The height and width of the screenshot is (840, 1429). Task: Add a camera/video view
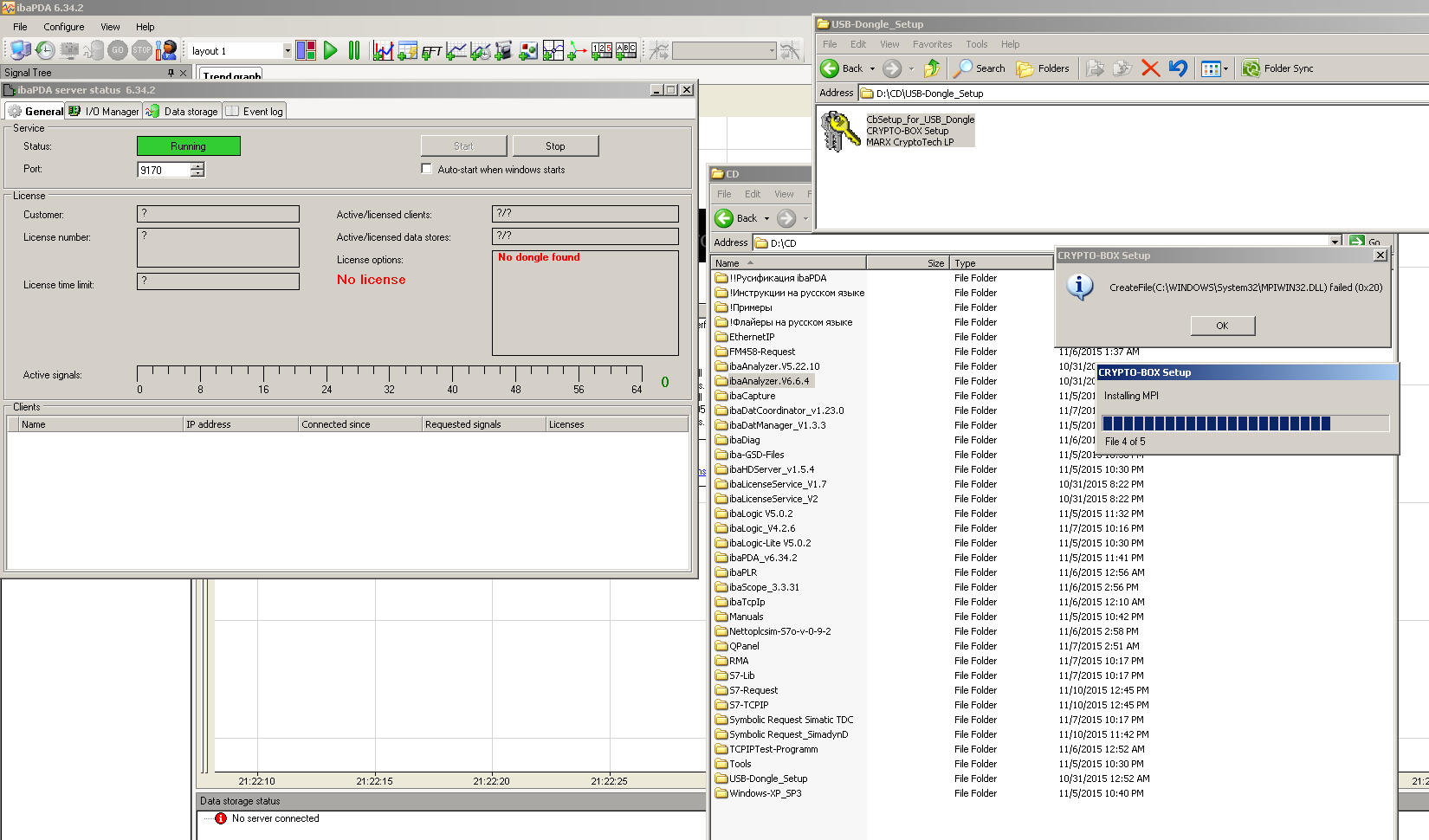coord(504,51)
